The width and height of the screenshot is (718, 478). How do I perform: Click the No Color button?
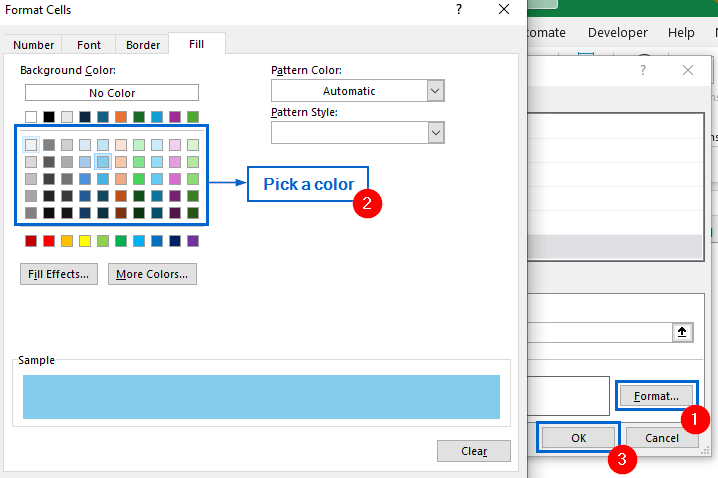112,93
